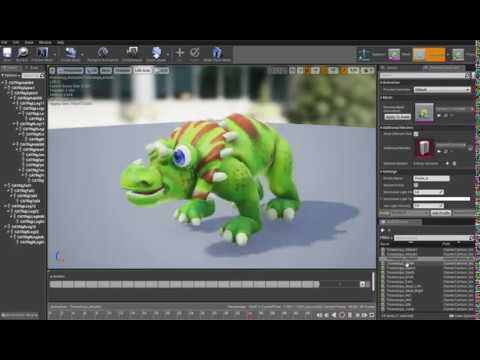Select the Preview Scene Settings tab
Screen dimensions: 480x360
444,68
